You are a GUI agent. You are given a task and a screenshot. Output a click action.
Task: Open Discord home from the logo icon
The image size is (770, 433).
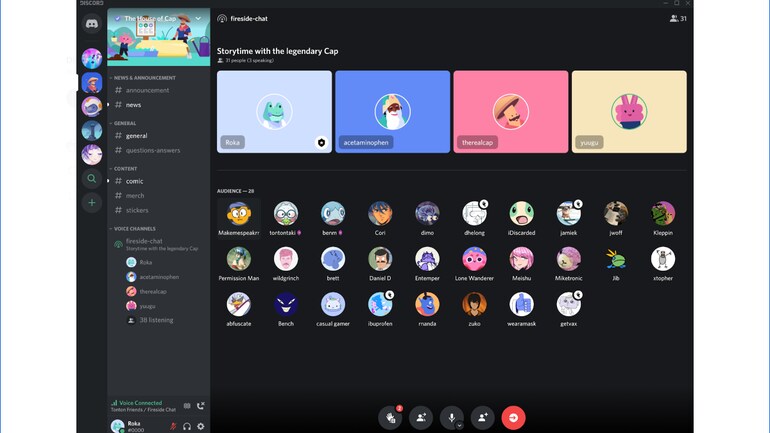coord(92,24)
